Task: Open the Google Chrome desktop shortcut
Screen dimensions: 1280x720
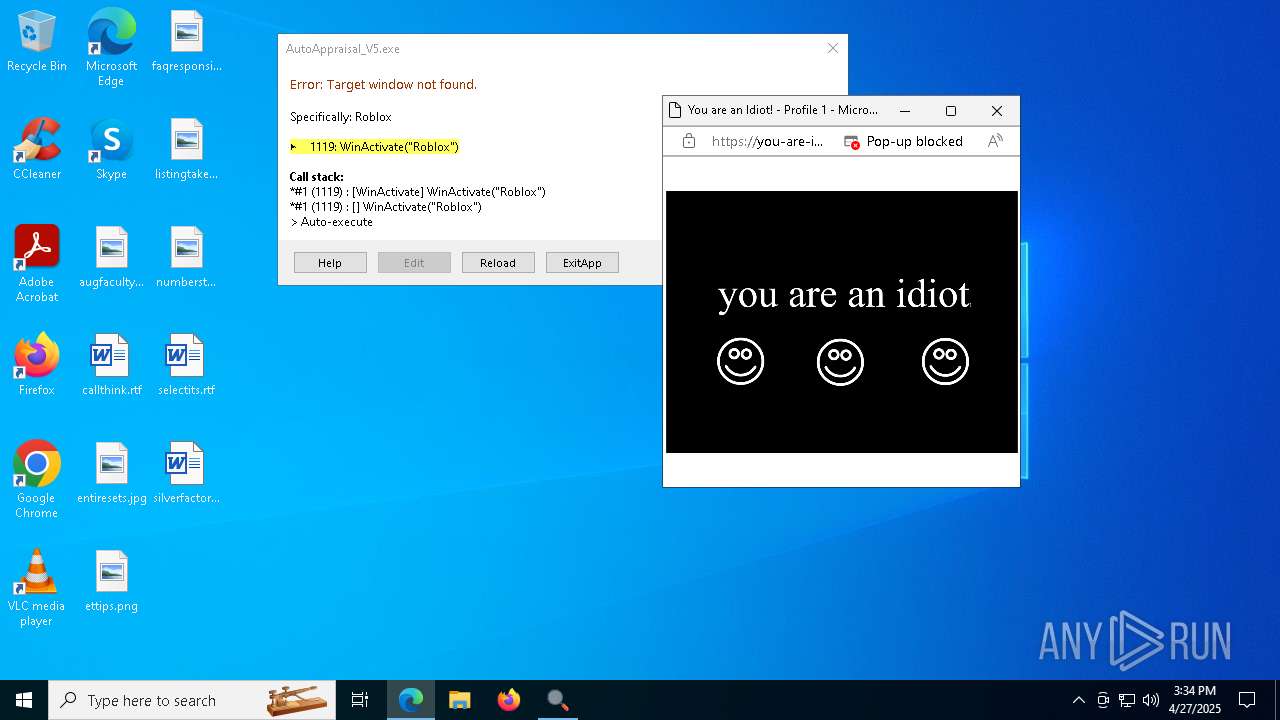Action: click(37, 480)
